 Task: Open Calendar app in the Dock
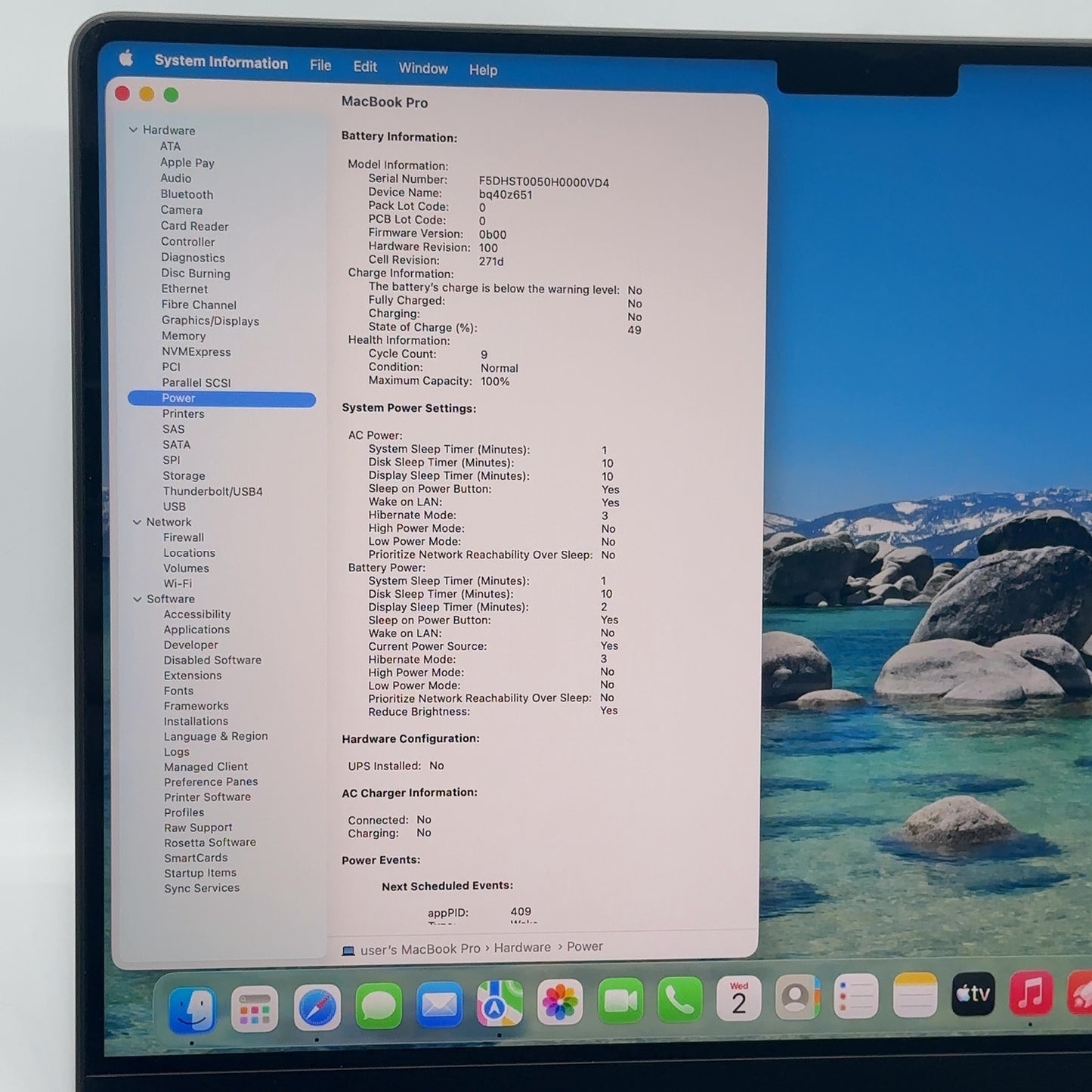(739, 999)
